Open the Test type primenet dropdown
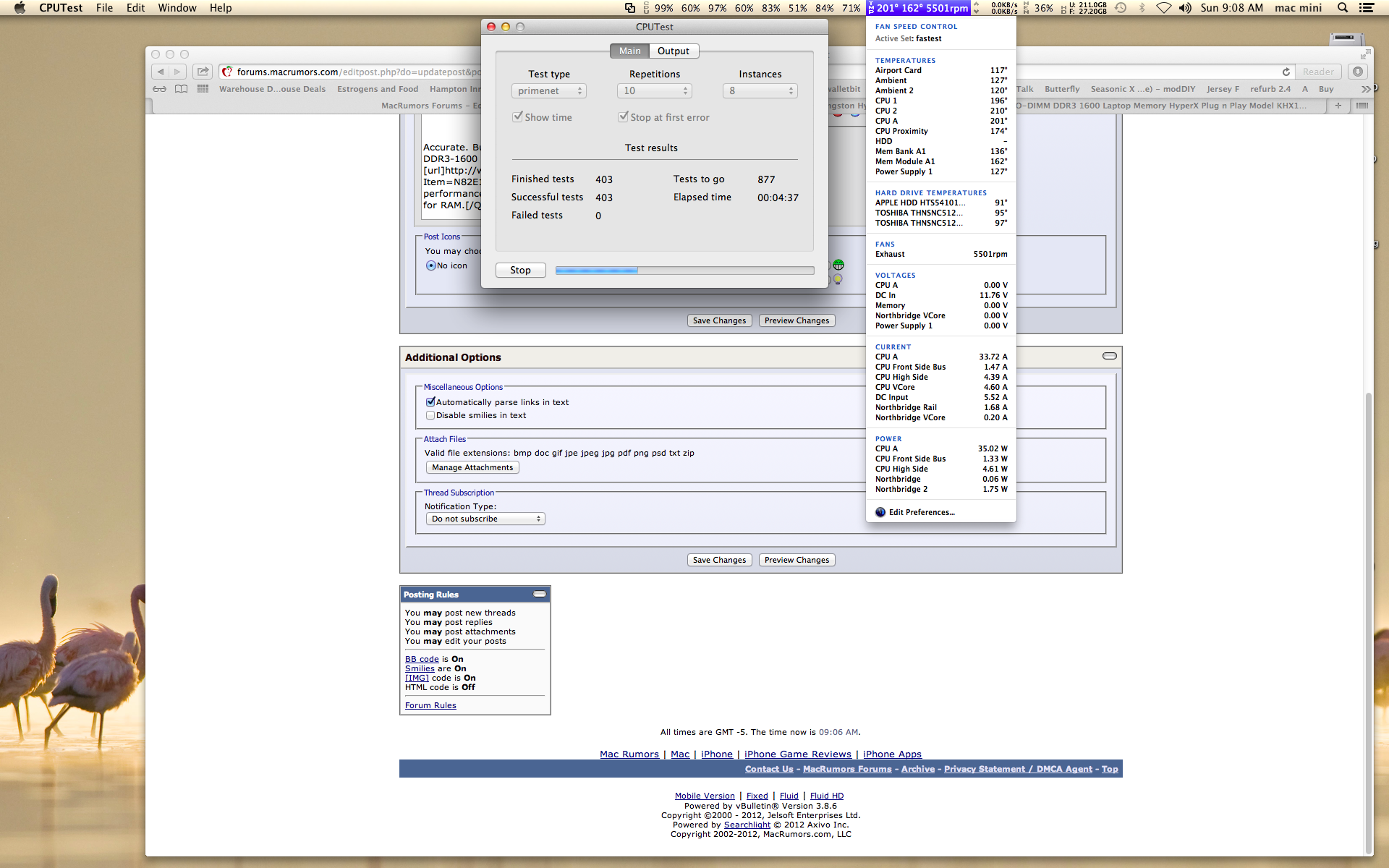Viewport: 1389px width, 868px height. point(549,90)
